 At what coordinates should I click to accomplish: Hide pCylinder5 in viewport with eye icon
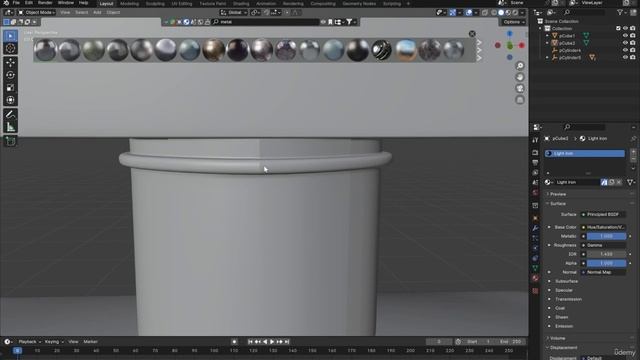(625, 58)
